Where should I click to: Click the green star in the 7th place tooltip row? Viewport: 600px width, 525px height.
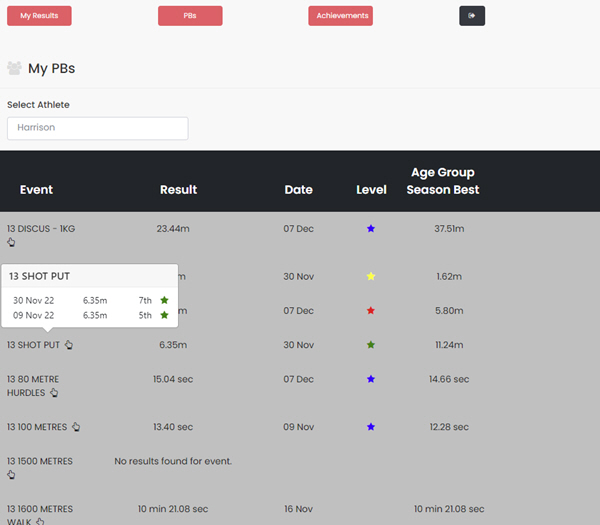pos(164,300)
